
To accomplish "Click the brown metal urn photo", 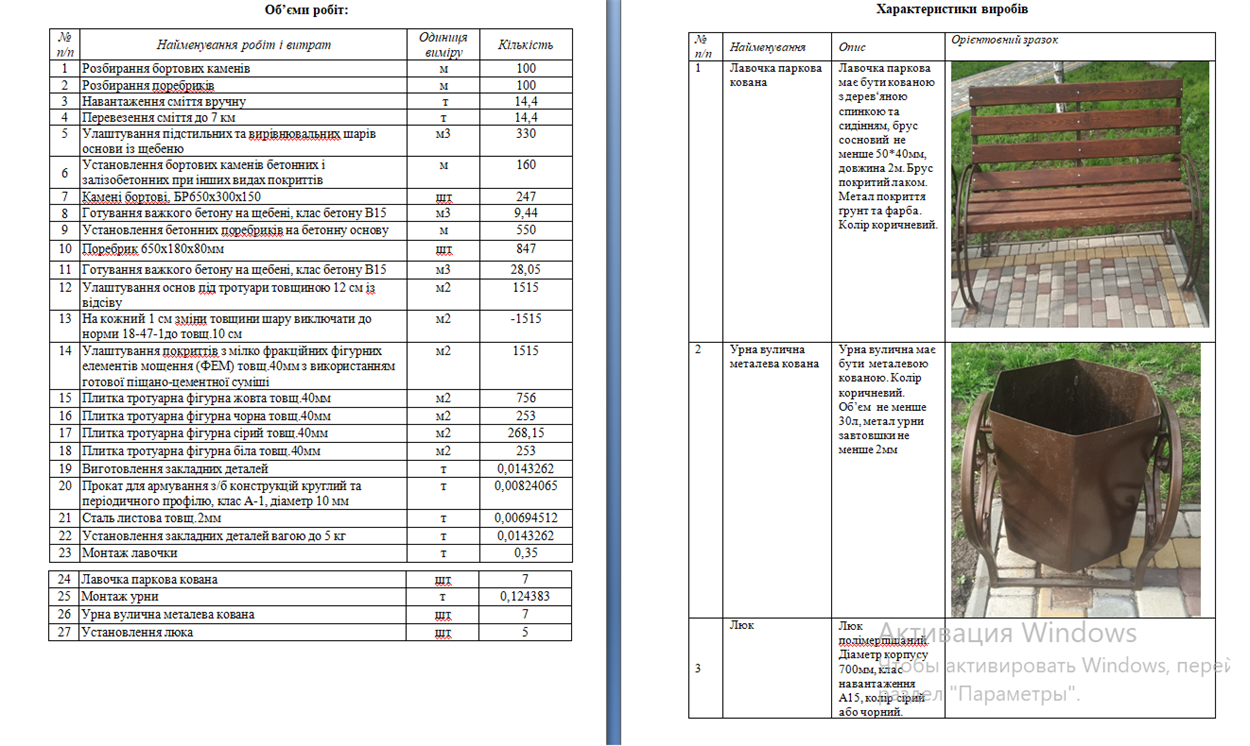I will coord(1075,480).
